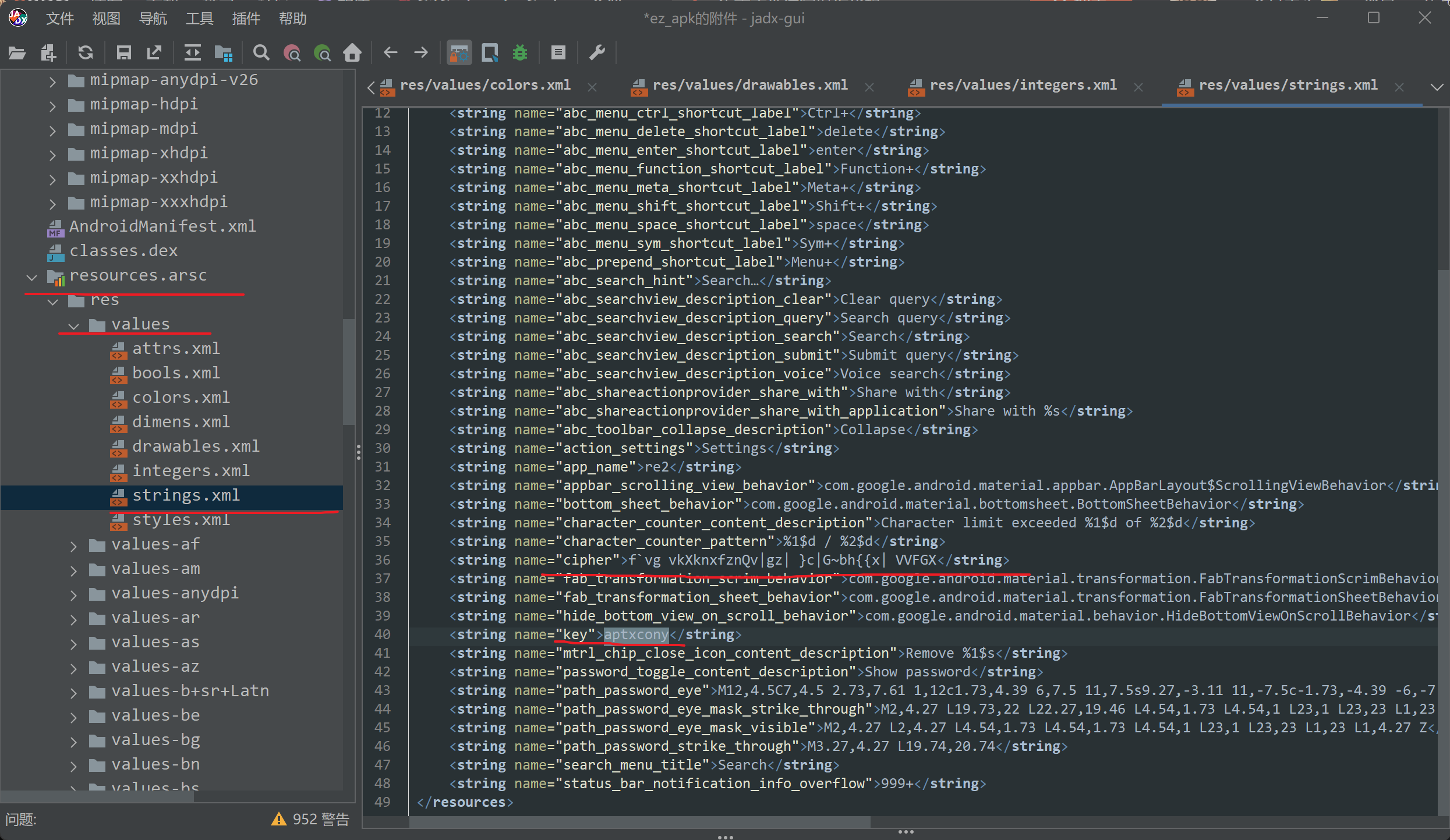Image resolution: width=1450 pixels, height=840 pixels.
Task: Expand the values-b+sr+Latn folder
Action: click(x=74, y=692)
